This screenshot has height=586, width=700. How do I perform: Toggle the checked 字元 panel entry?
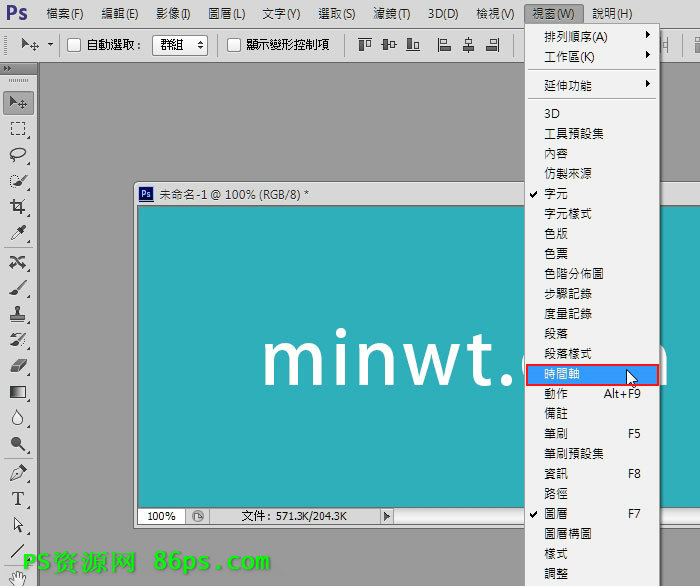(x=592, y=194)
